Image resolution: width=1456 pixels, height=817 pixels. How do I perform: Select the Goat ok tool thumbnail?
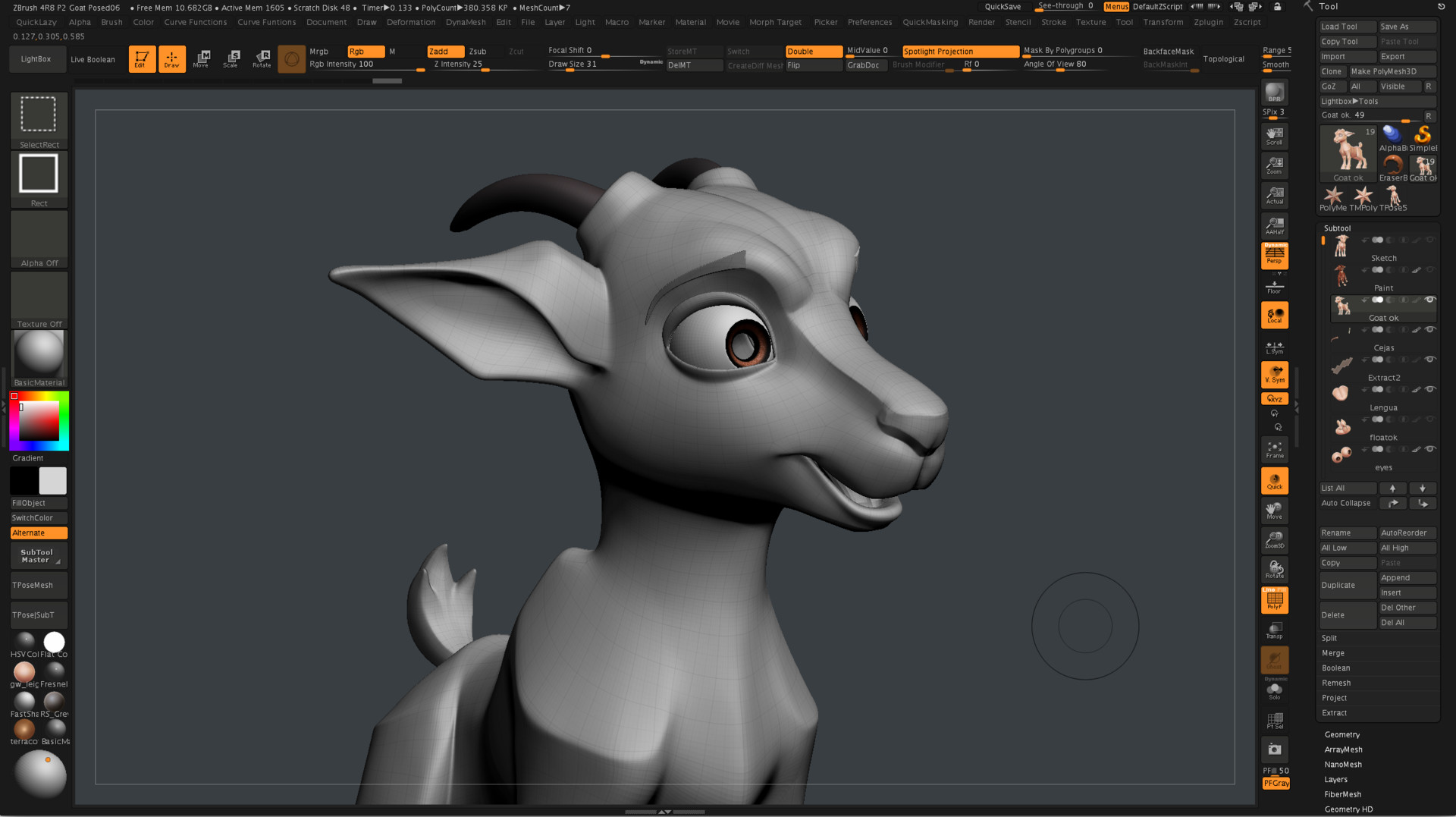(x=1347, y=150)
